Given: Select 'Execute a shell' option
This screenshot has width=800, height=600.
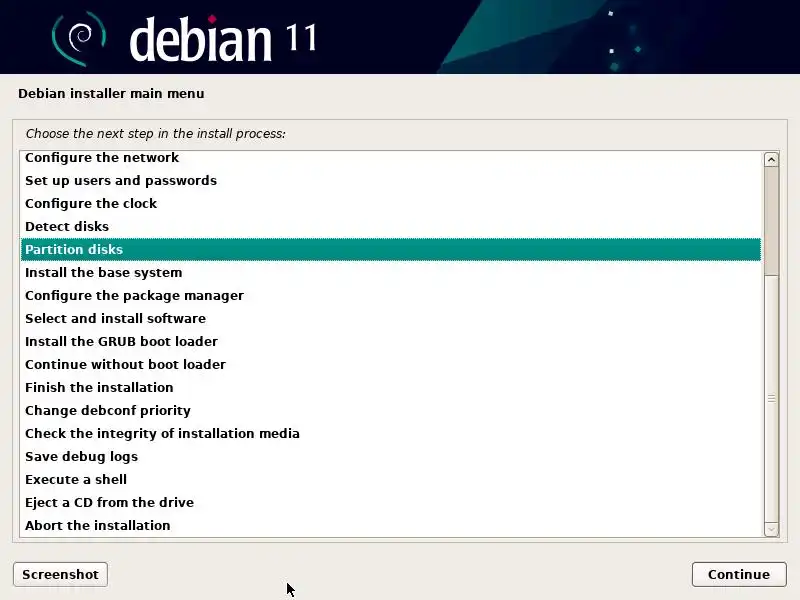Looking at the screenshot, I should coord(391,479).
